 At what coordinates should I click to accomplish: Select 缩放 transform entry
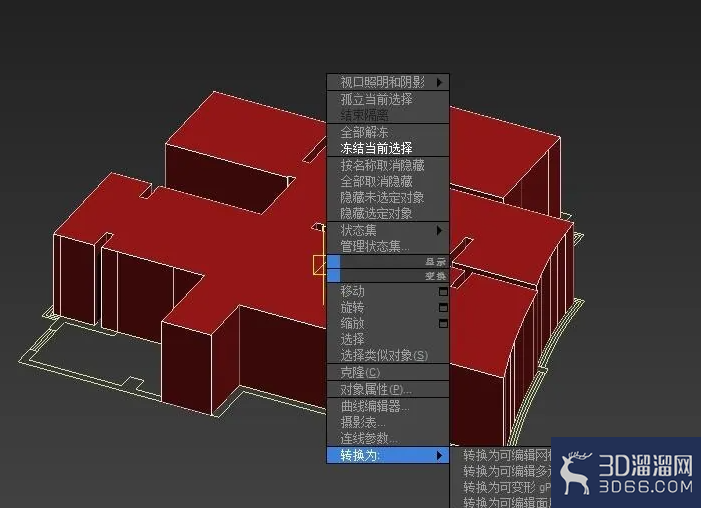pos(388,323)
